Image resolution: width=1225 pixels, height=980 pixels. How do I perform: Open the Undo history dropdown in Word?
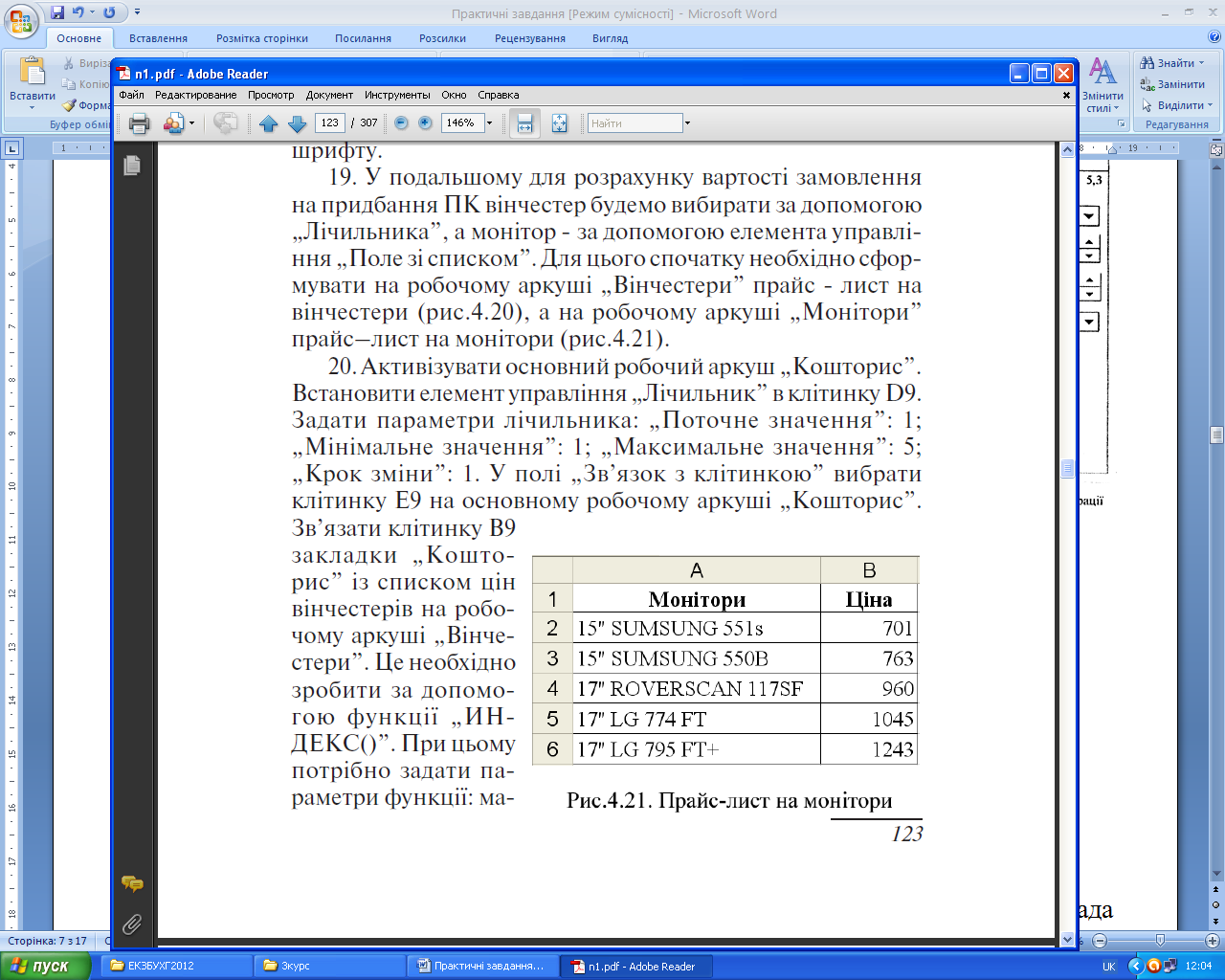coord(92,12)
